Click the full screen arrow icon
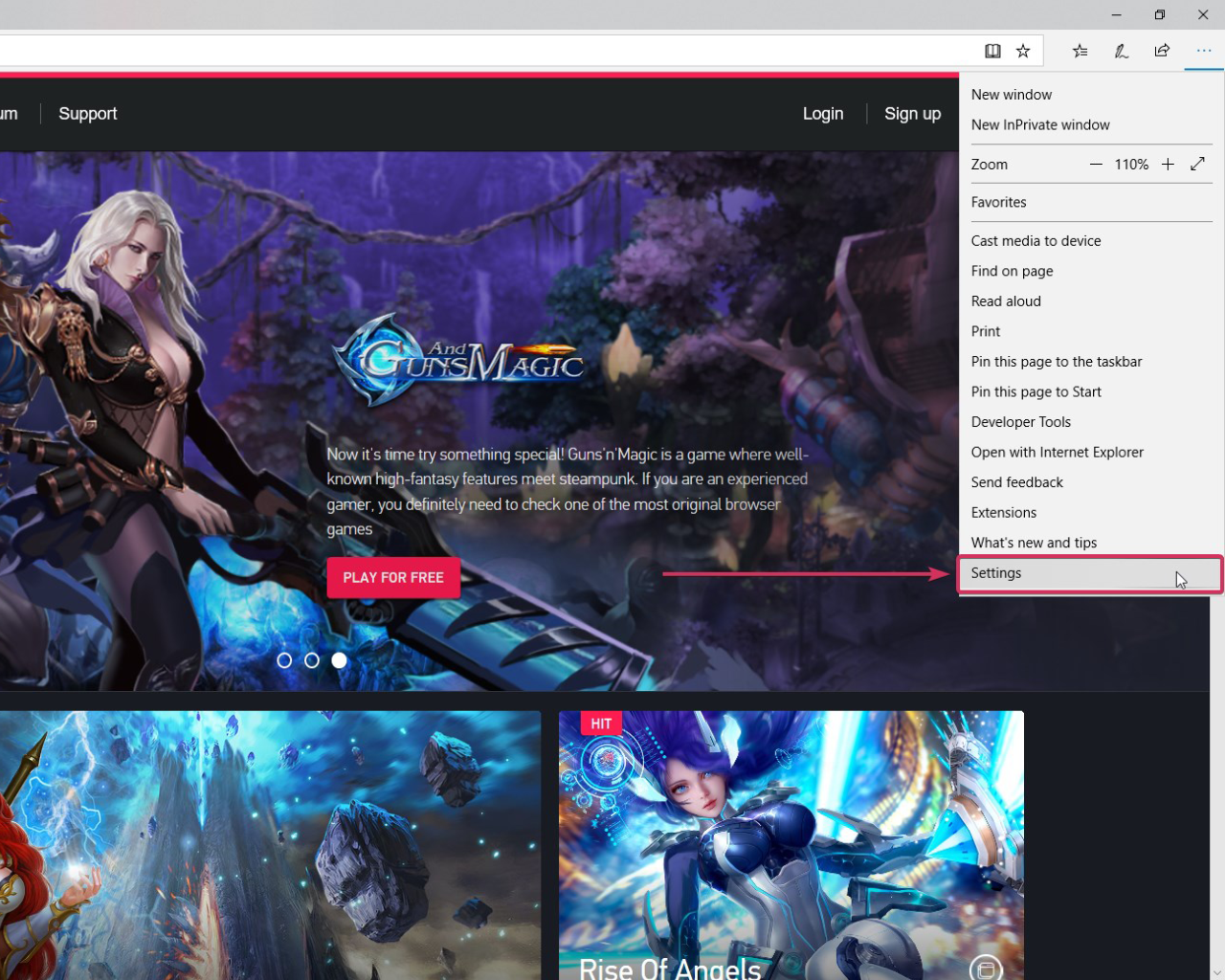This screenshot has width=1225, height=980. [1197, 164]
